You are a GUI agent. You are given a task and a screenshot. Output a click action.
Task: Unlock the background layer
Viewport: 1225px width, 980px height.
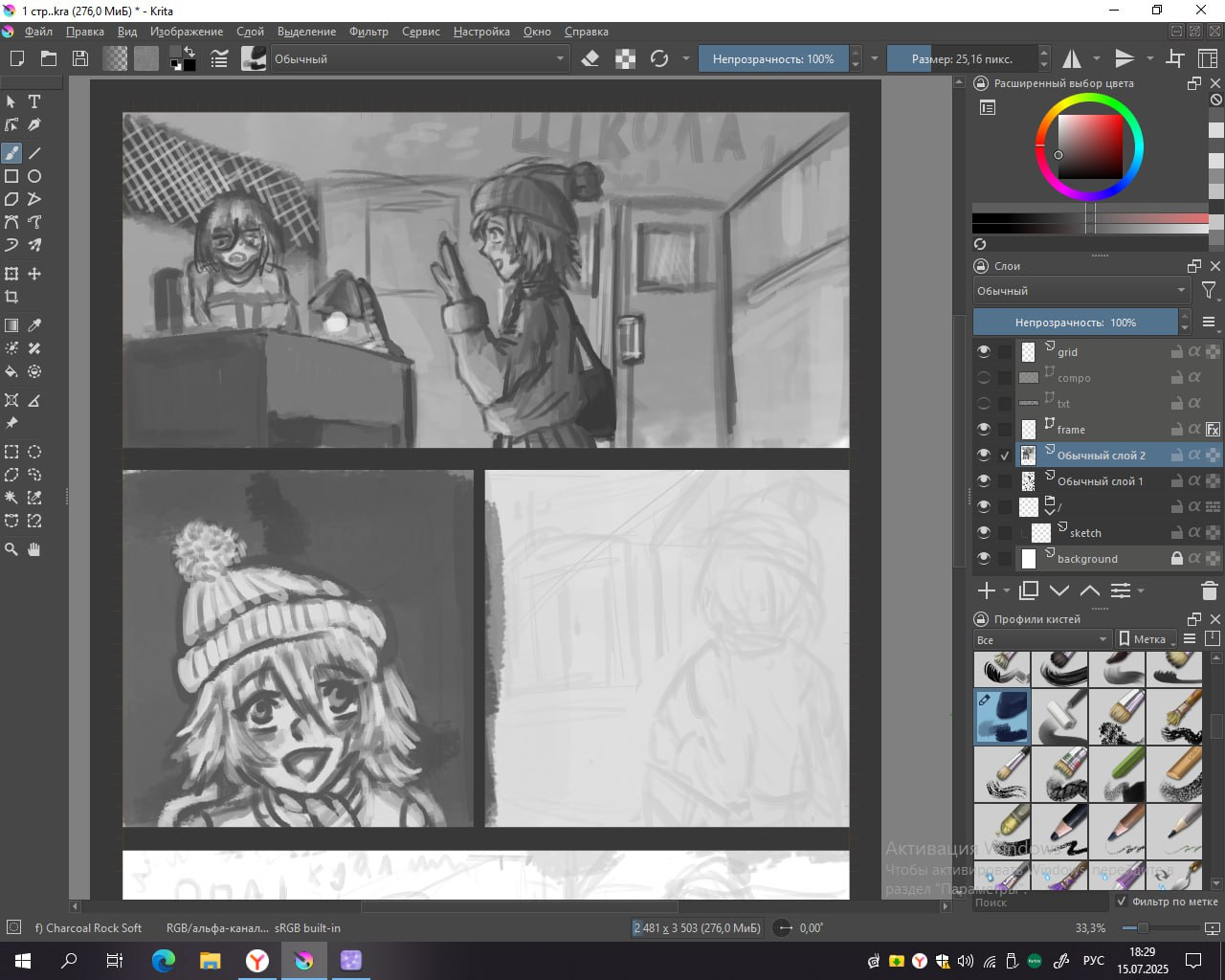[1177, 558]
